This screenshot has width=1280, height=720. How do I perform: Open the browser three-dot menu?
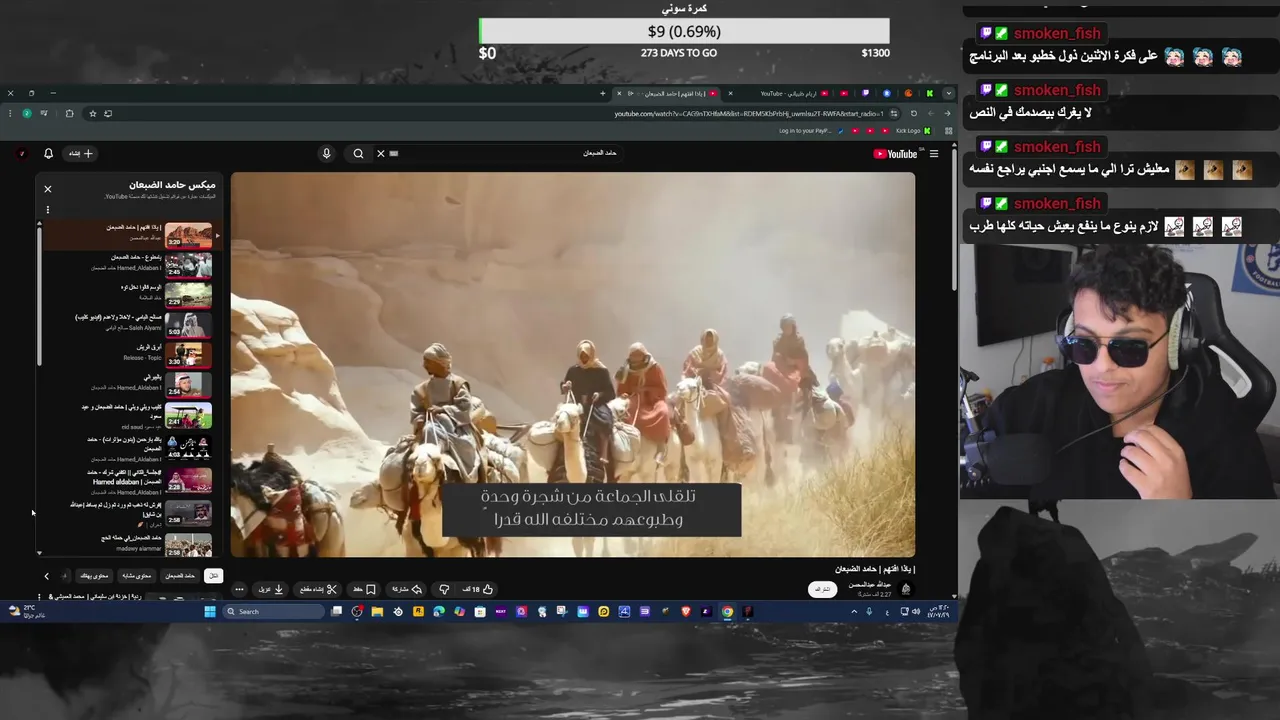tap(10, 113)
